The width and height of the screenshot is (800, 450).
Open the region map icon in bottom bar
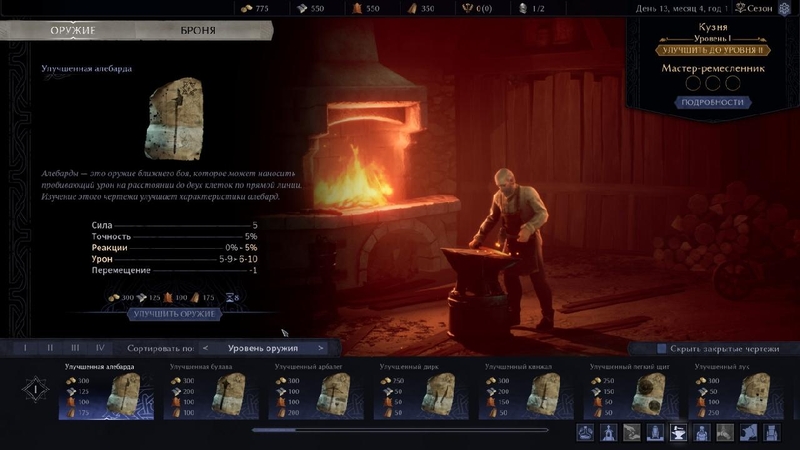(749, 432)
